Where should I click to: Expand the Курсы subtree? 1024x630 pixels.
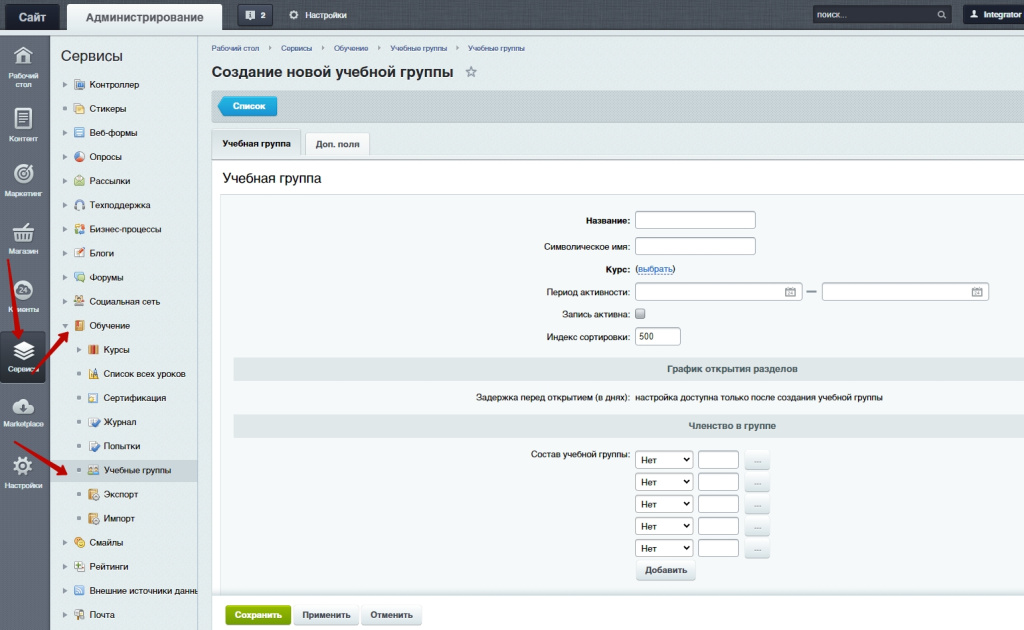pos(79,350)
